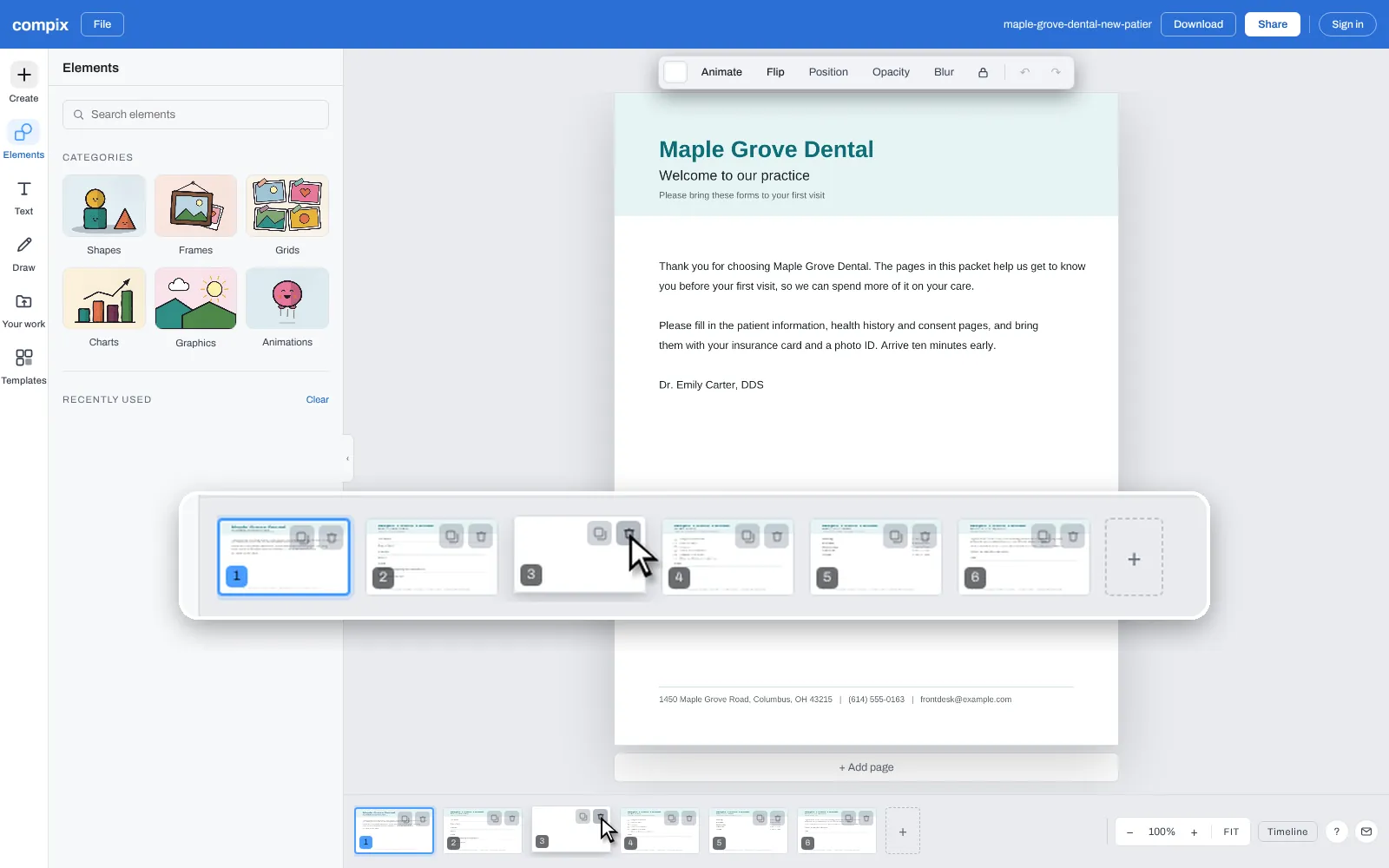This screenshot has height=868, width=1389.
Task: Lock the selected element with padlock icon
Action: (x=983, y=72)
